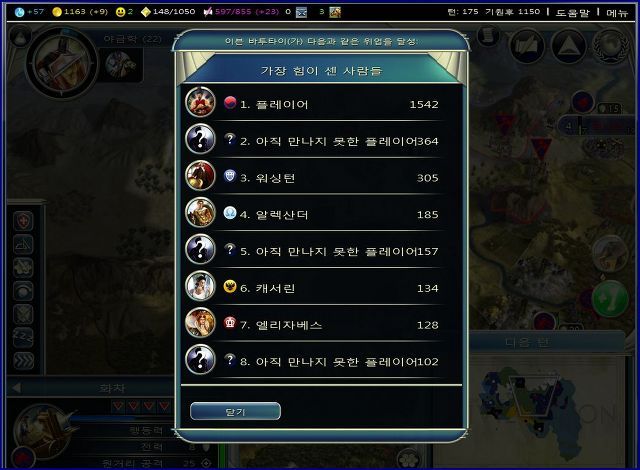Image resolution: width=640 pixels, height=470 pixels.
Task: Click the green next turn button
Action: pyautogui.click(x=610, y=299)
